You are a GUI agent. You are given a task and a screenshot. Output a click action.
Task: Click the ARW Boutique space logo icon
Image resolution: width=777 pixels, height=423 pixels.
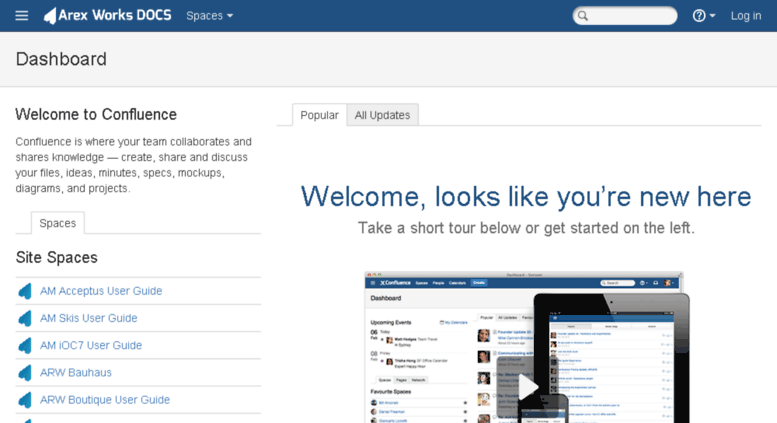tap(25, 400)
